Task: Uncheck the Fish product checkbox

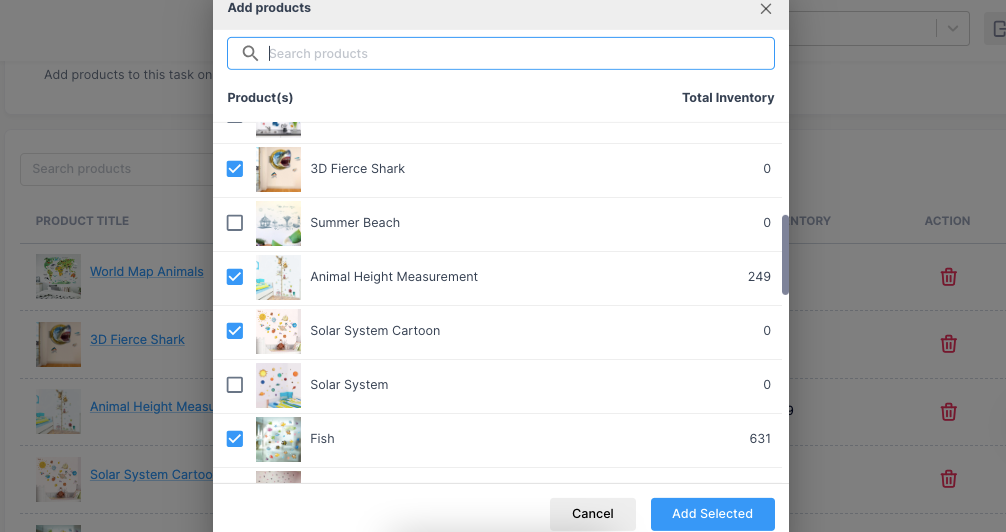Action: [x=235, y=438]
